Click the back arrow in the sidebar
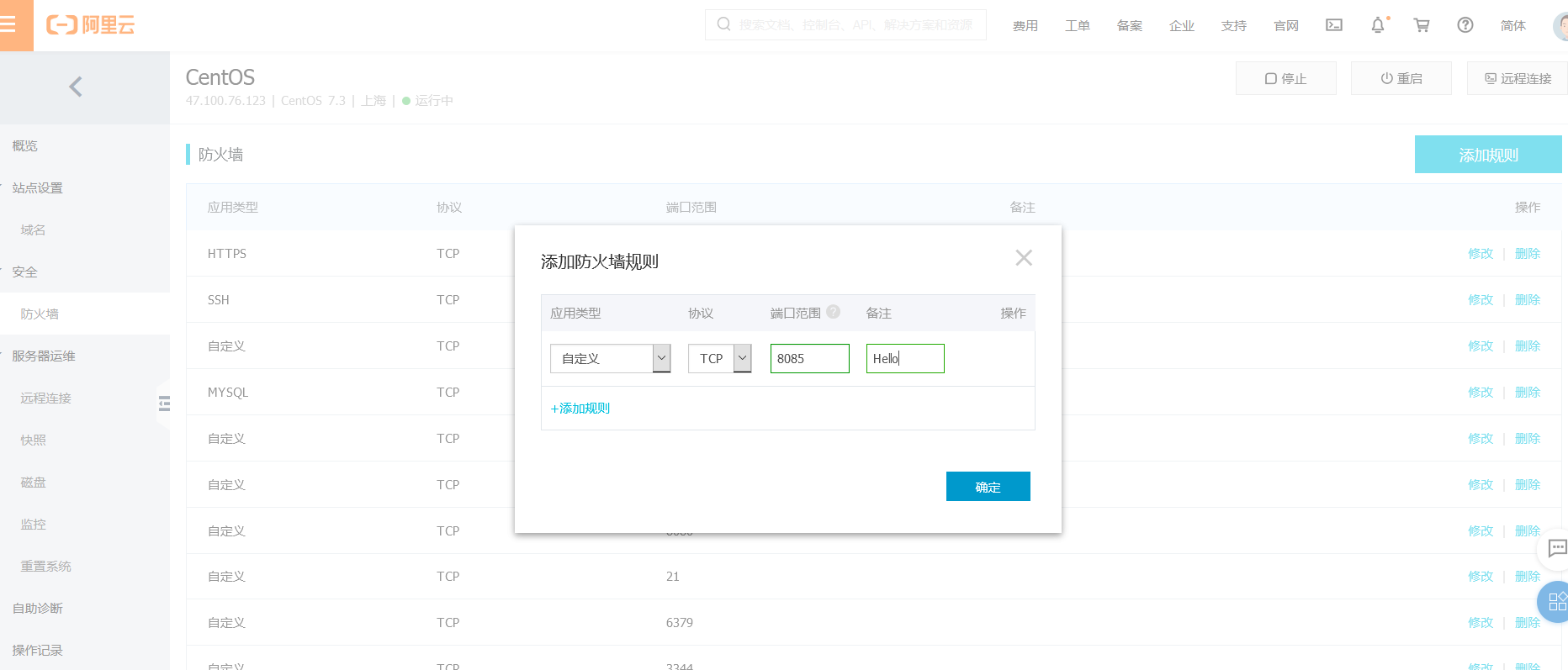1568x670 pixels. 76,87
